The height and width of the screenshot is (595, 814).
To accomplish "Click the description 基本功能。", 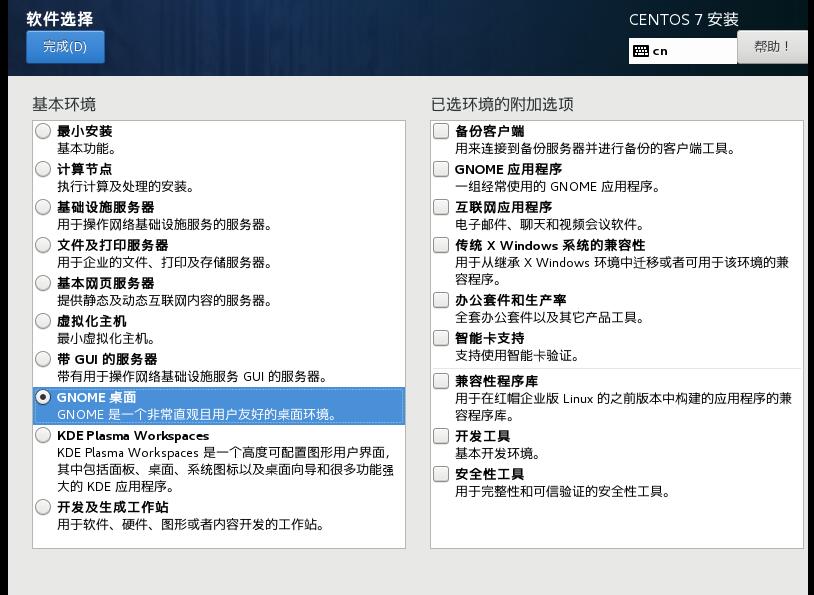I will (86, 148).
